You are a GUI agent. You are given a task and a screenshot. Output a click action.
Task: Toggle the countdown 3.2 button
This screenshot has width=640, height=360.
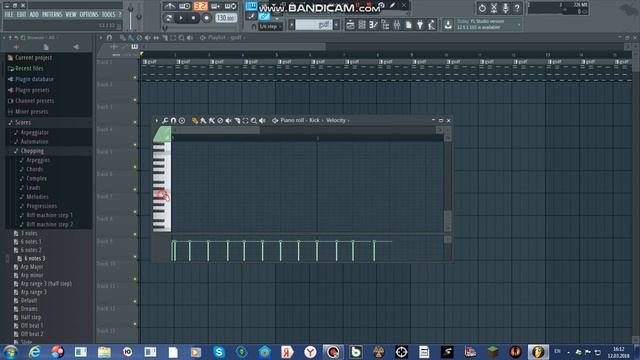(x=200, y=6)
